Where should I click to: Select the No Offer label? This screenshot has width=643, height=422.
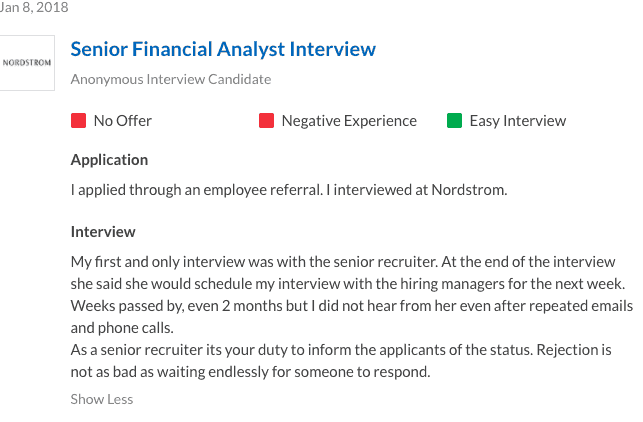(123, 121)
